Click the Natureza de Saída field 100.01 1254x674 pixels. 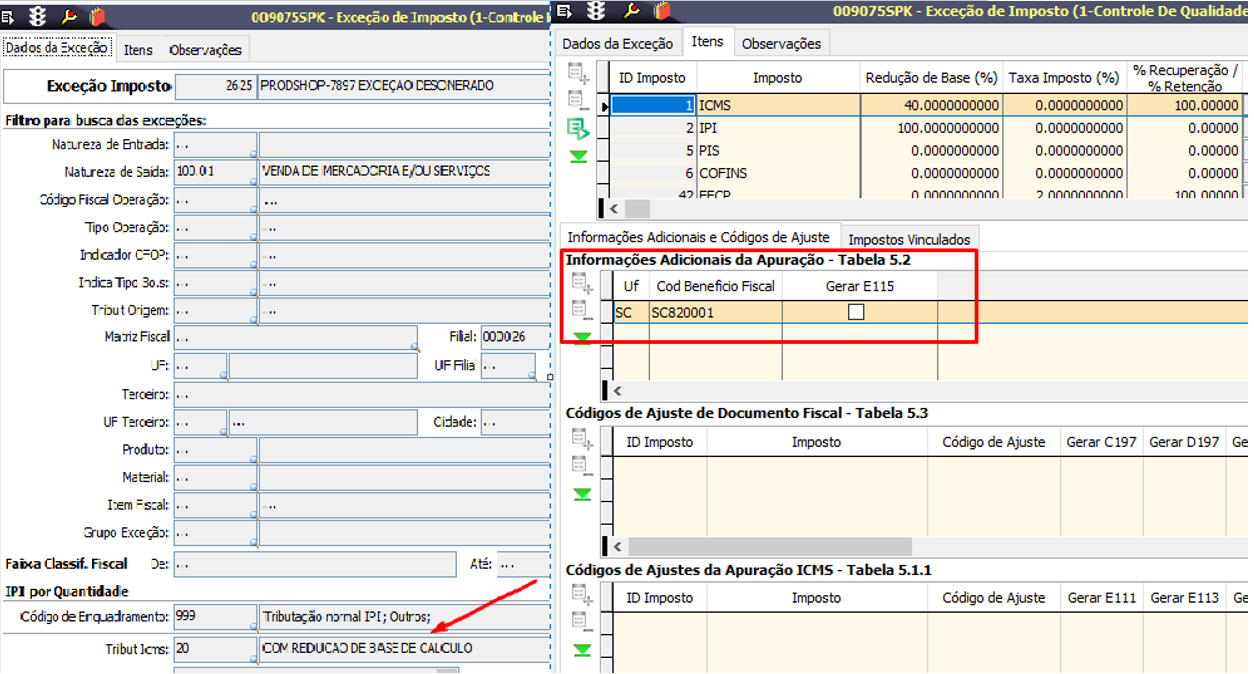tap(216, 172)
